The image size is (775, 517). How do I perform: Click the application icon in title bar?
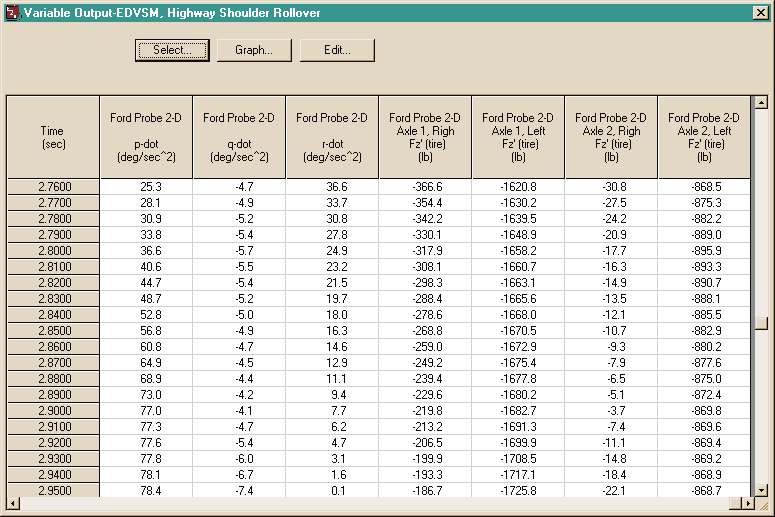[12, 13]
